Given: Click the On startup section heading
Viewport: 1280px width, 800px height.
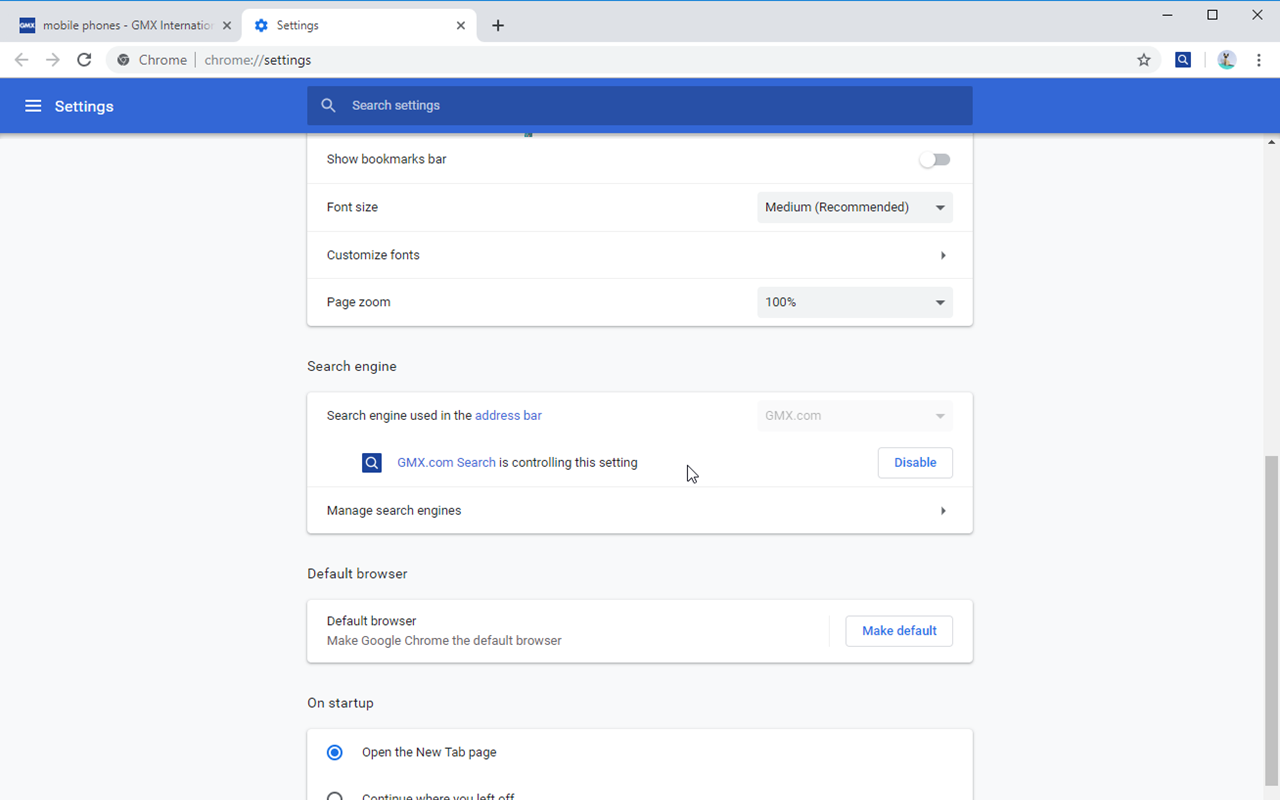Looking at the screenshot, I should (x=340, y=703).
